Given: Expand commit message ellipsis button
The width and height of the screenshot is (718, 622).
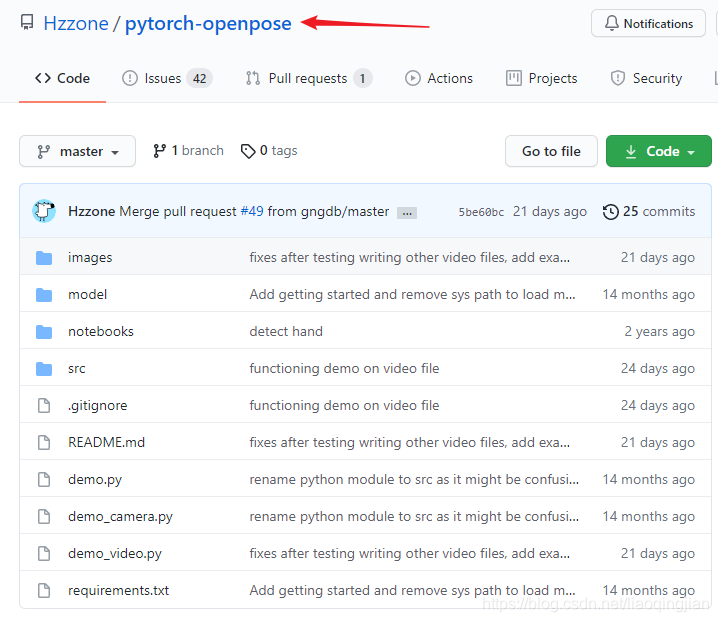Looking at the screenshot, I should tap(407, 213).
